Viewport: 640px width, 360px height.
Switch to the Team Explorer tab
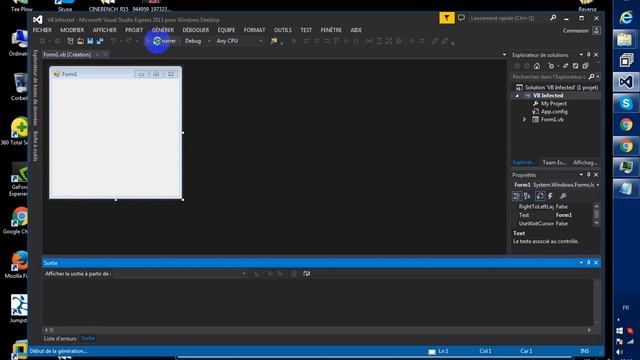pos(554,162)
